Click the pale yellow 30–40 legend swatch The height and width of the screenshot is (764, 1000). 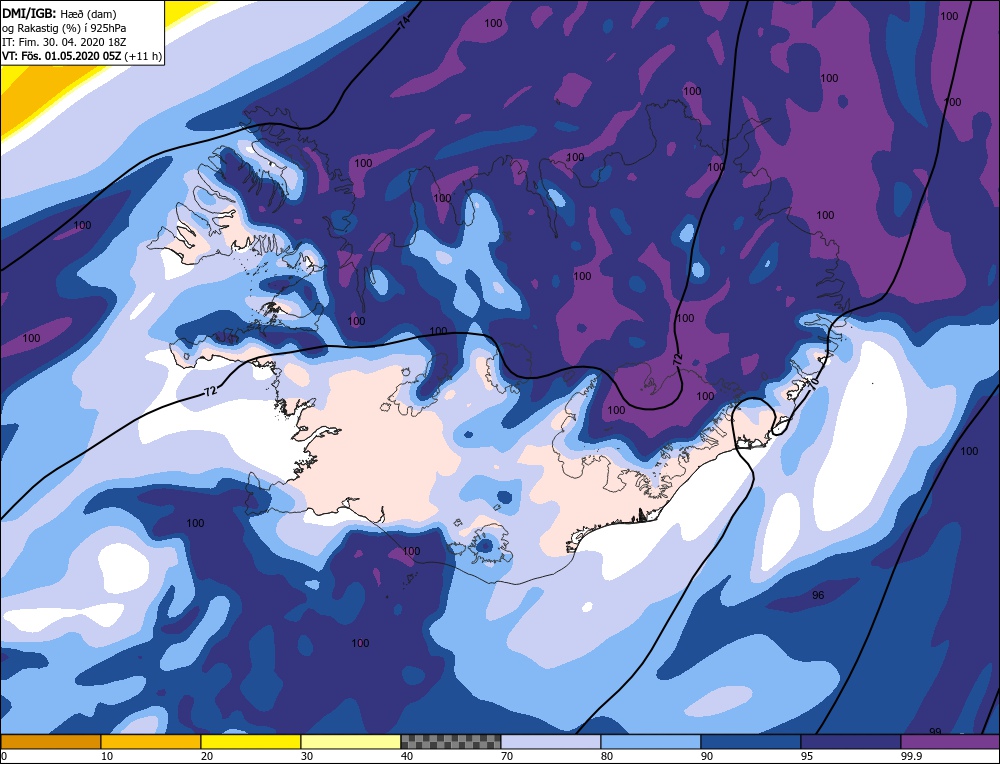coord(351,741)
